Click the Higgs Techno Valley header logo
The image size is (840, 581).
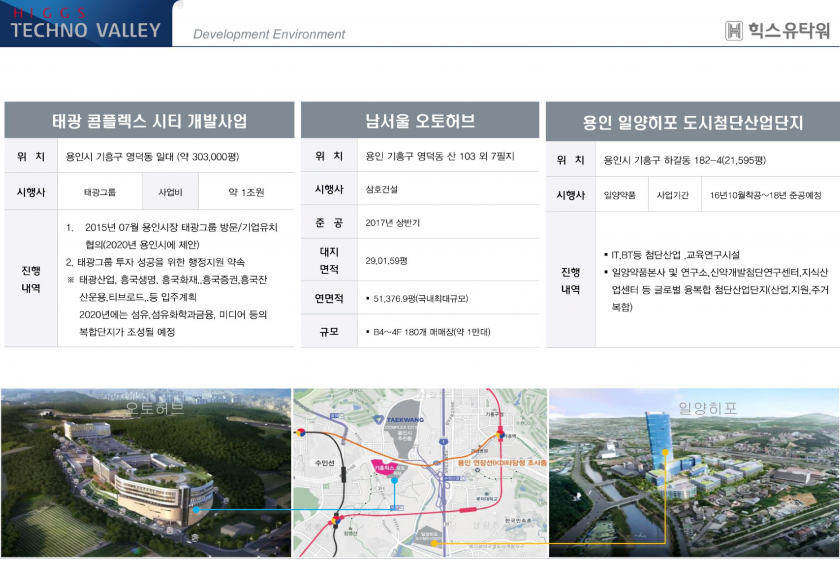85,24
